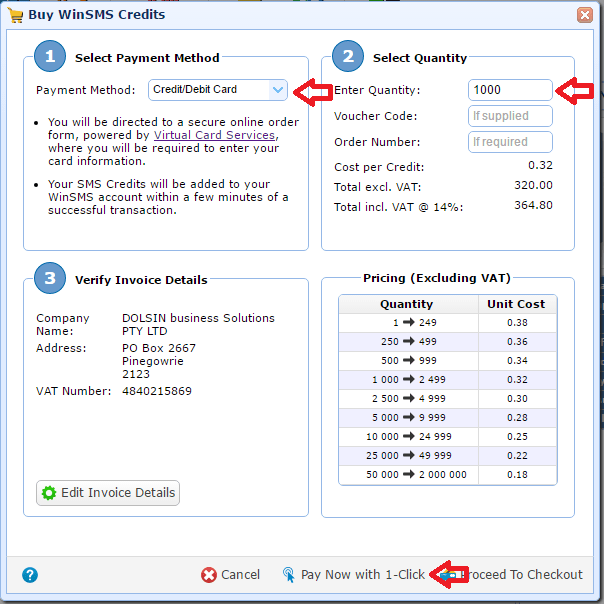The height and width of the screenshot is (604, 604).
Task: Select the 1 to 249 quantity row
Action: (448, 323)
